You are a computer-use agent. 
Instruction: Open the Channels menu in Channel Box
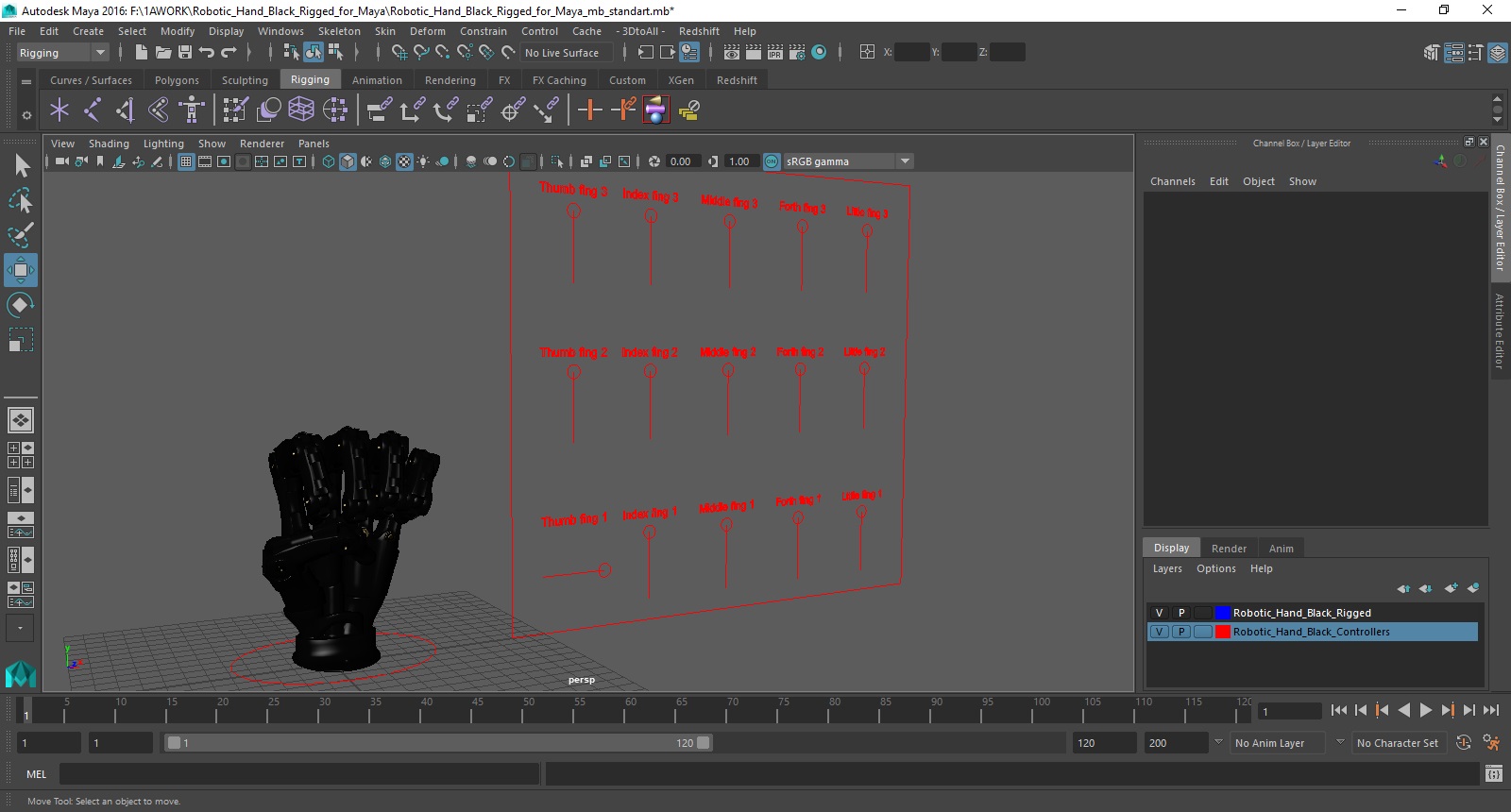coord(1172,181)
